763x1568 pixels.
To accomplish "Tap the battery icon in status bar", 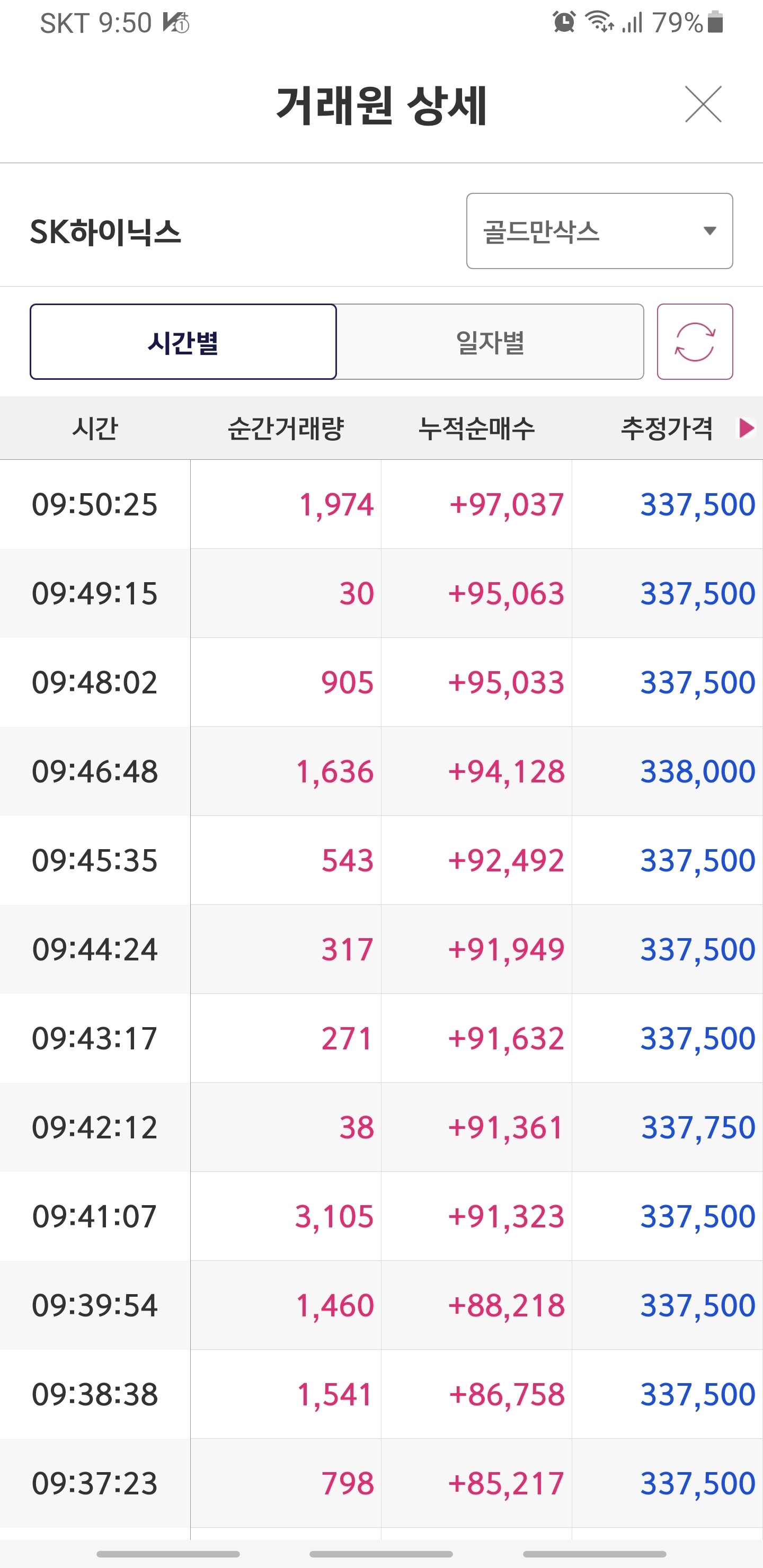I will [716, 23].
